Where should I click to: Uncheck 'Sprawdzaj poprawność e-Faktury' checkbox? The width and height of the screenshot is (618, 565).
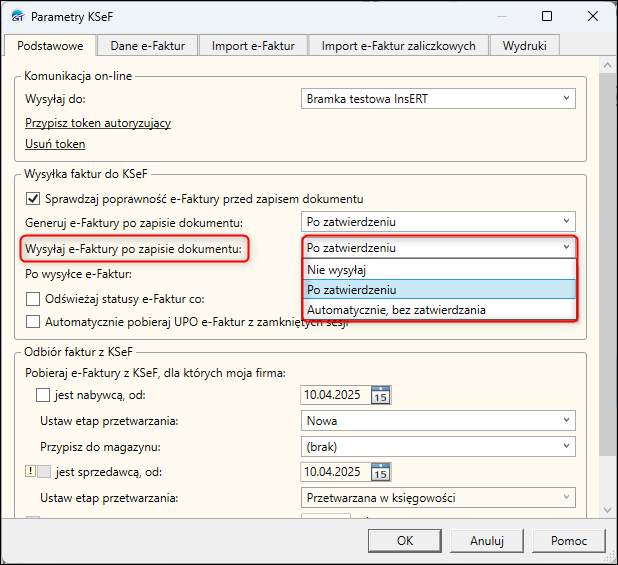[33, 198]
